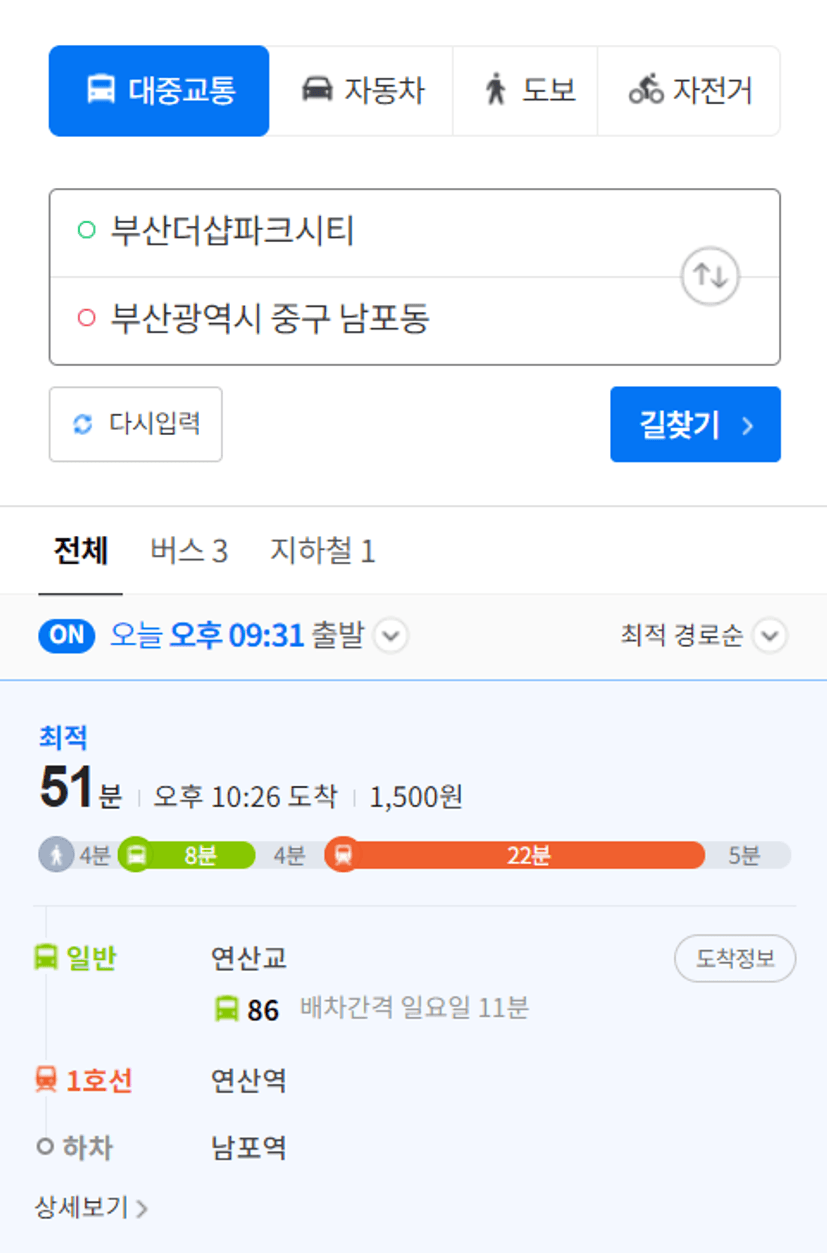Click the 다시입력 refresh icon
The image size is (827, 1253).
(x=82, y=425)
